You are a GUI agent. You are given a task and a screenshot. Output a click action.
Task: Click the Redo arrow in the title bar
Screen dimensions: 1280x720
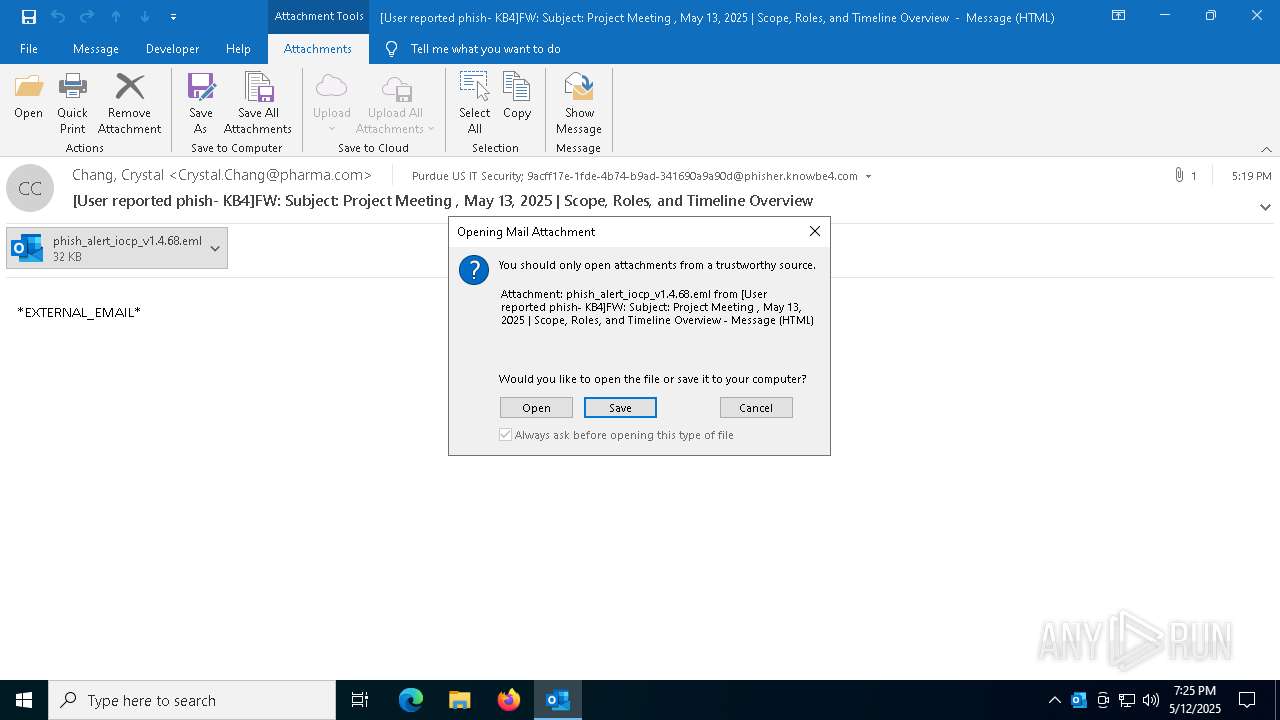87,16
